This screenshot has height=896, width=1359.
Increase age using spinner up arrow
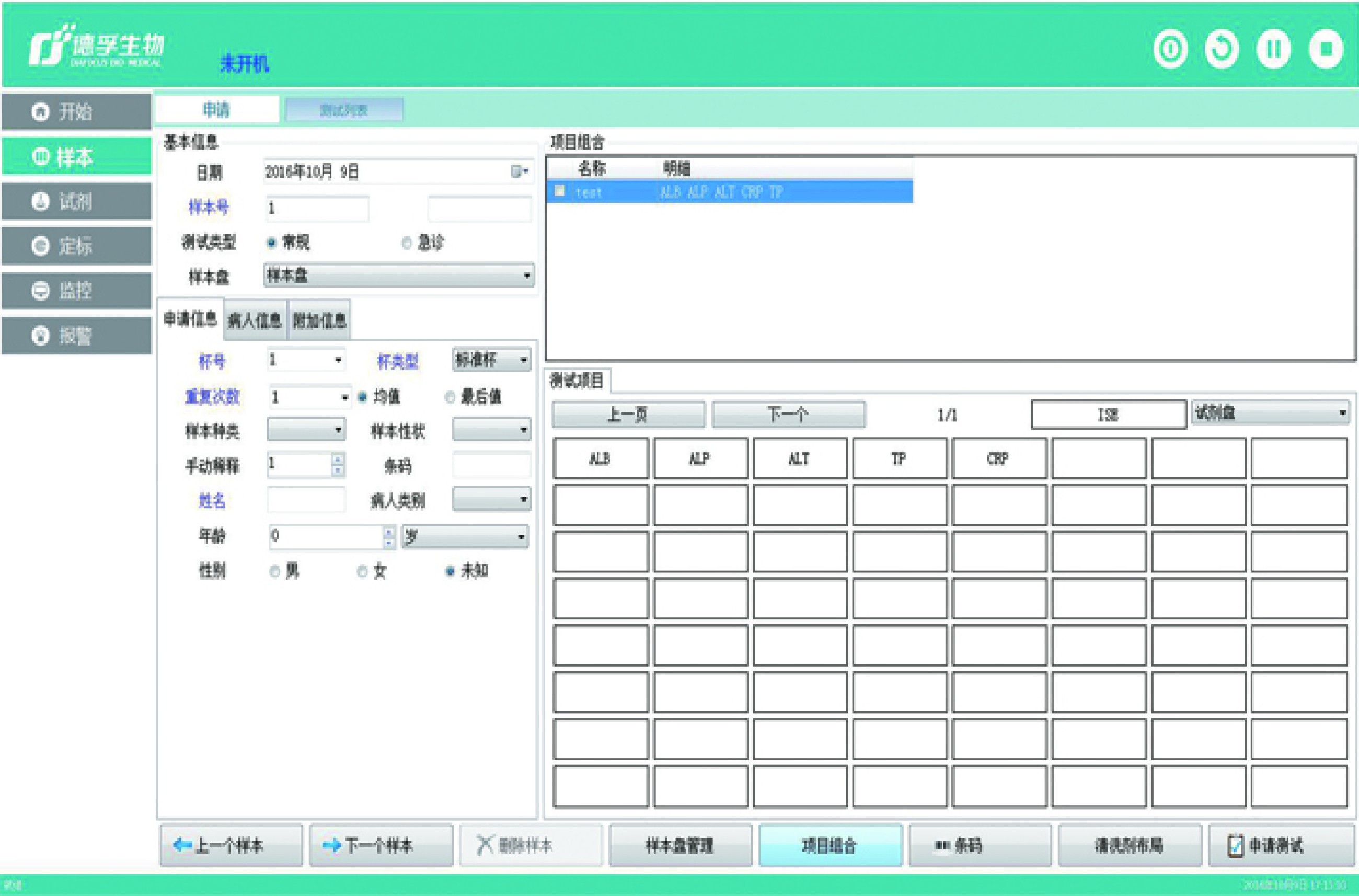(x=388, y=532)
